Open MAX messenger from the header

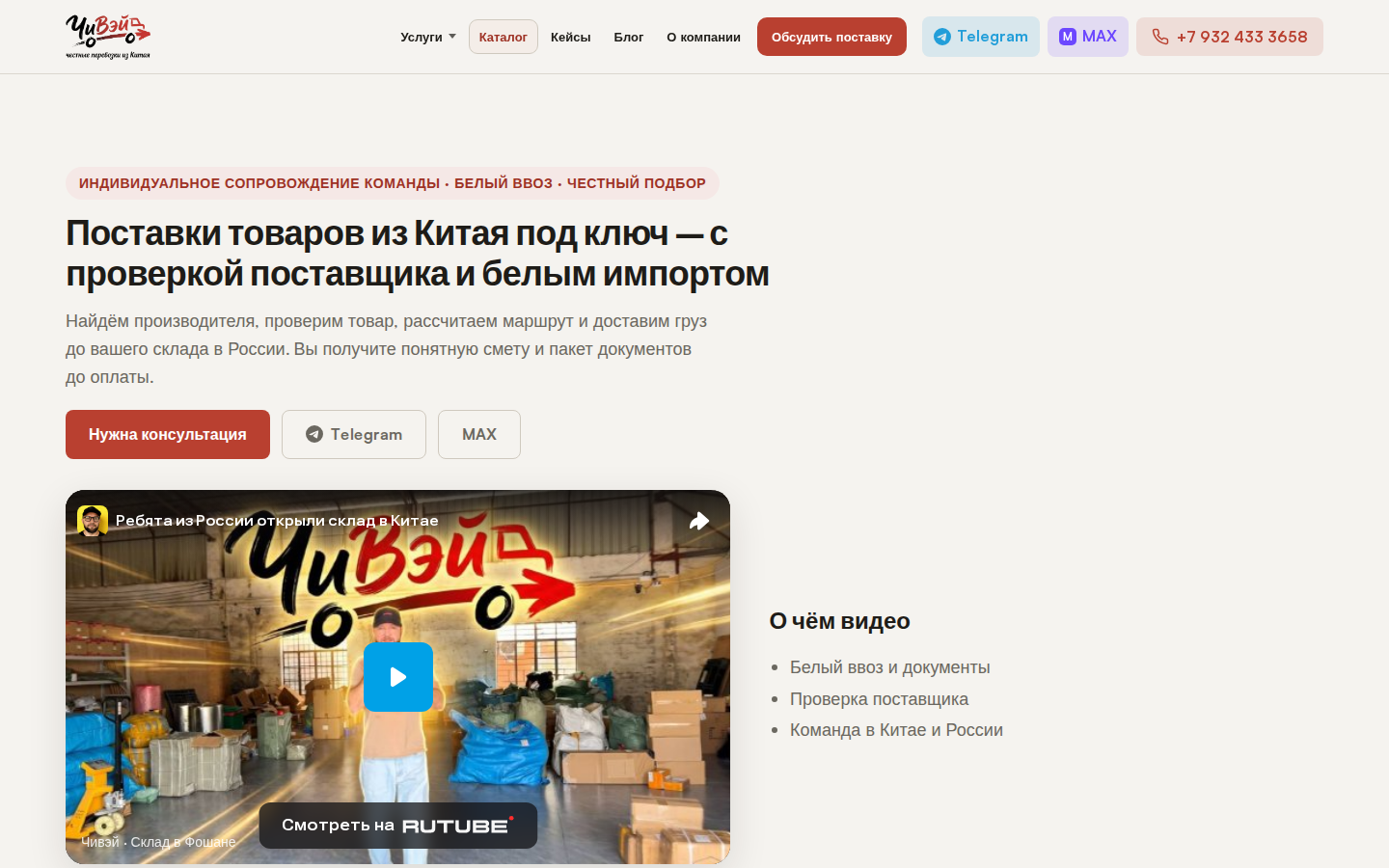pyautogui.click(x=1088, y=37)
